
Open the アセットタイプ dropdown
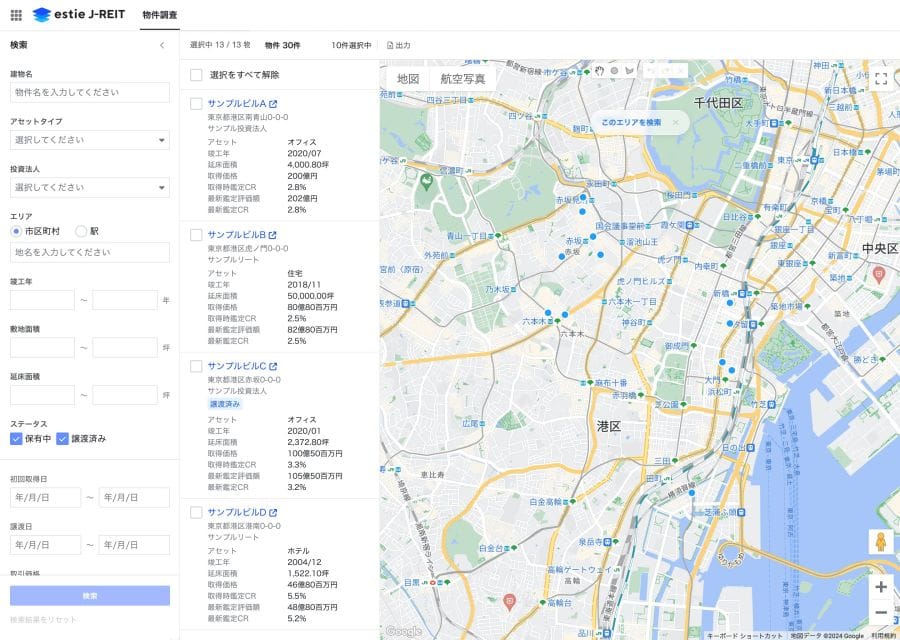click(x=90, y=140)
